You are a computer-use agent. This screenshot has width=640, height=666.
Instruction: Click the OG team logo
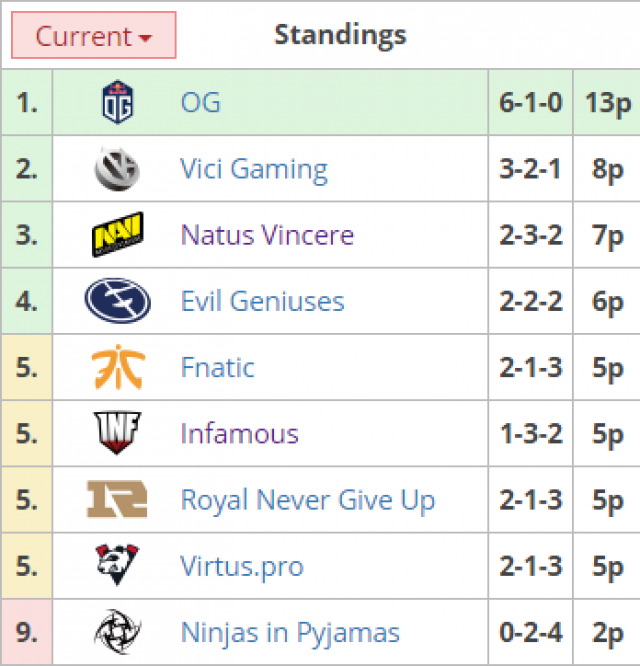point(118,102)
